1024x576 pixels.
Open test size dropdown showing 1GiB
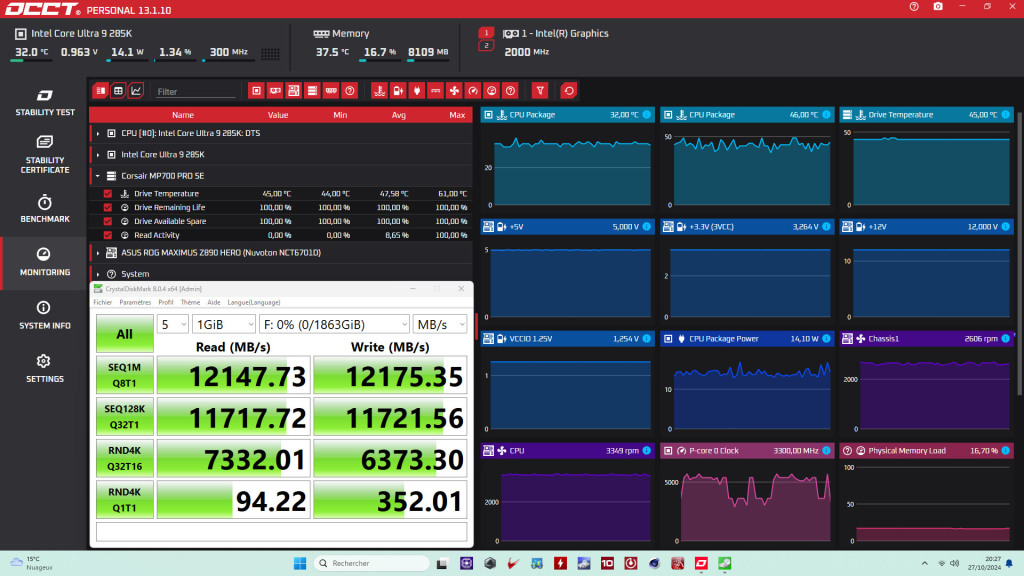pyautogui.click(x=224, y=325)
